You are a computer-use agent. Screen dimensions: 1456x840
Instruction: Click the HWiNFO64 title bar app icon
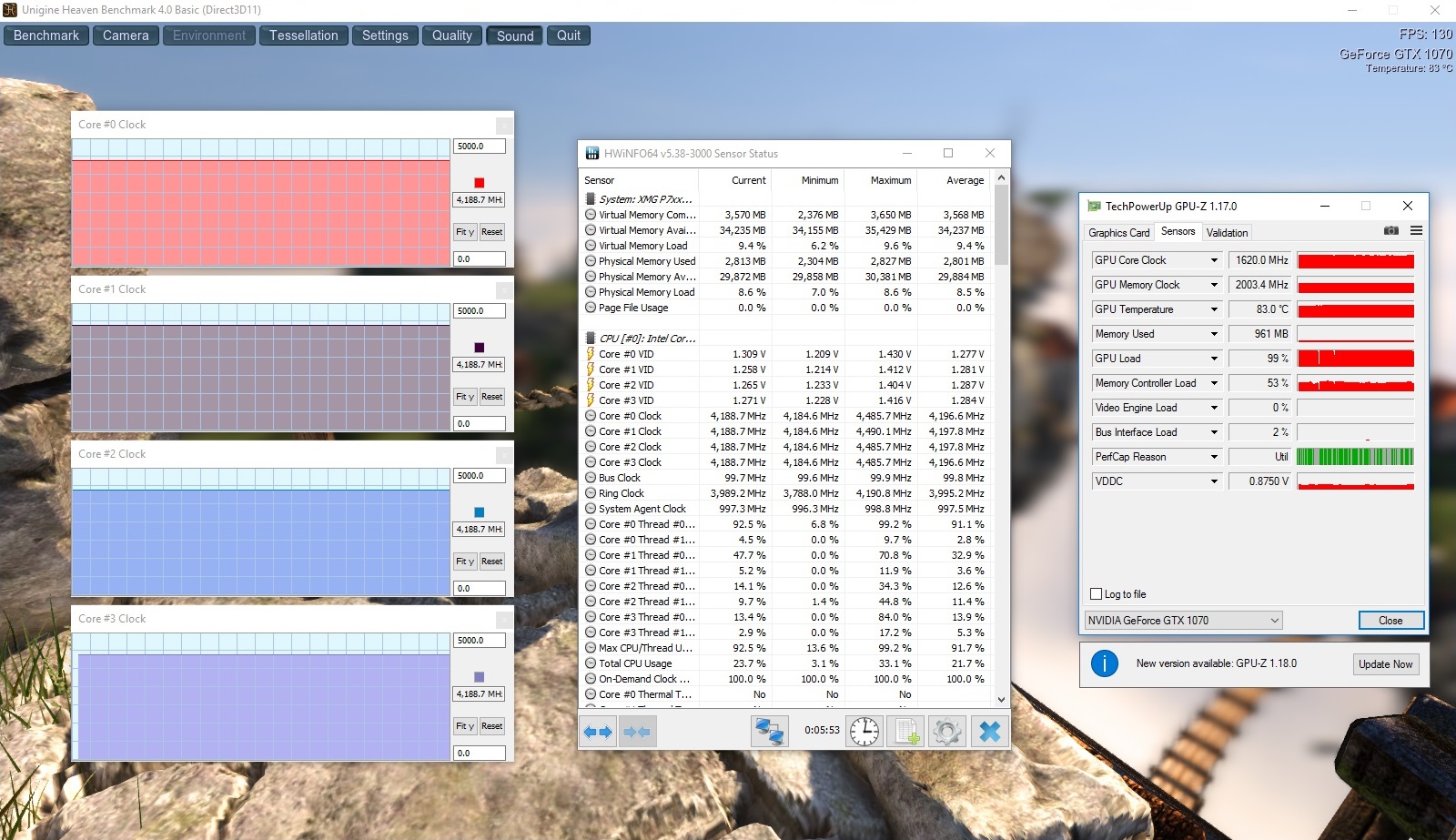[592, 154]
